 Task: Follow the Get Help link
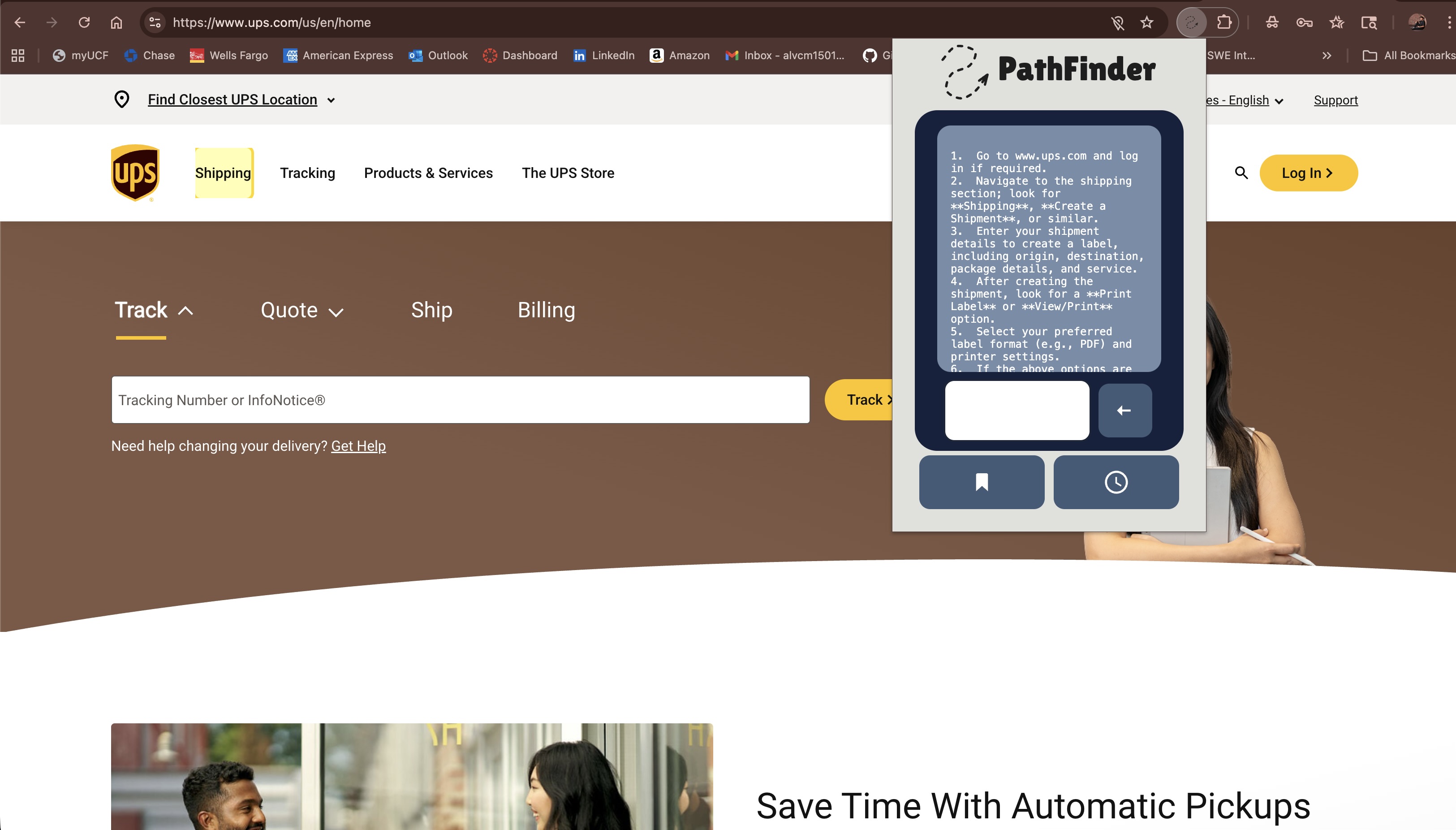click(x=358, y=446)
